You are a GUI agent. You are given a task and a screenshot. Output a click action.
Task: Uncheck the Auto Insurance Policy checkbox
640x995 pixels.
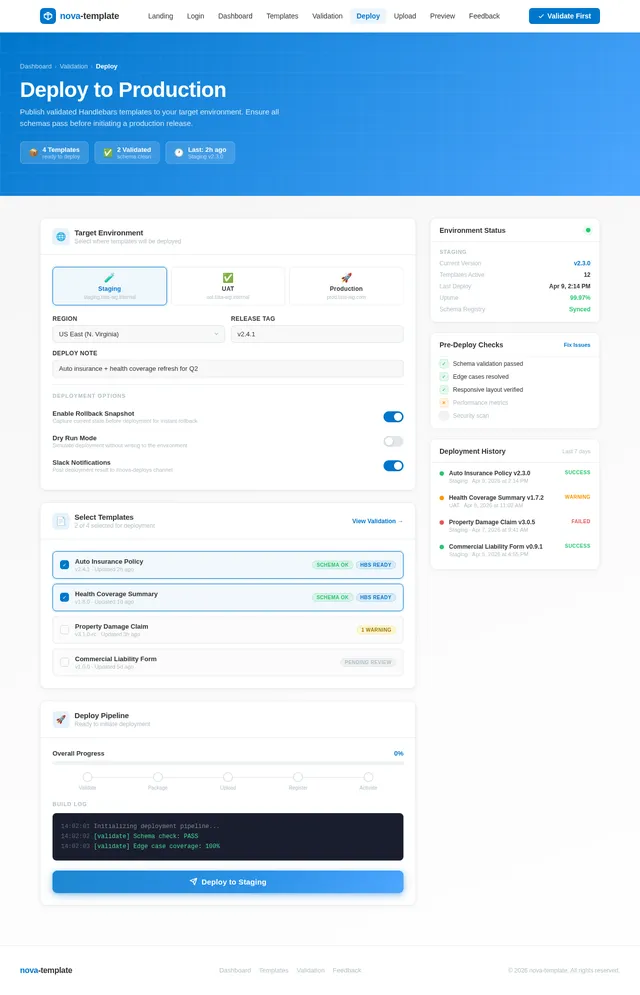coord(64,565)
